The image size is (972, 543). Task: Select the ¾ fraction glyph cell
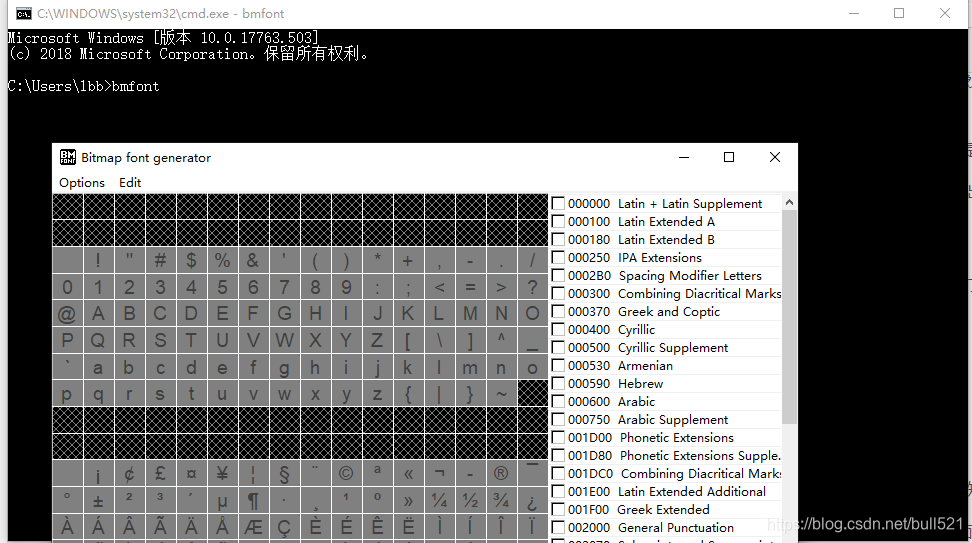click(501, 500)
